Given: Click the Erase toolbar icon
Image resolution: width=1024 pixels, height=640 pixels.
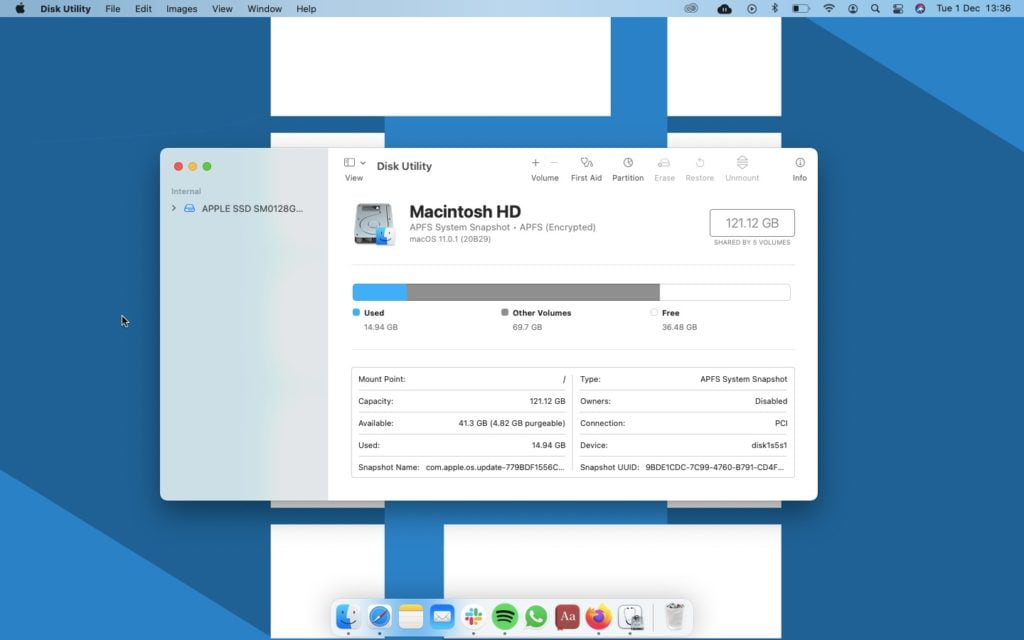Looking at the screenshot, I should 664,163.
